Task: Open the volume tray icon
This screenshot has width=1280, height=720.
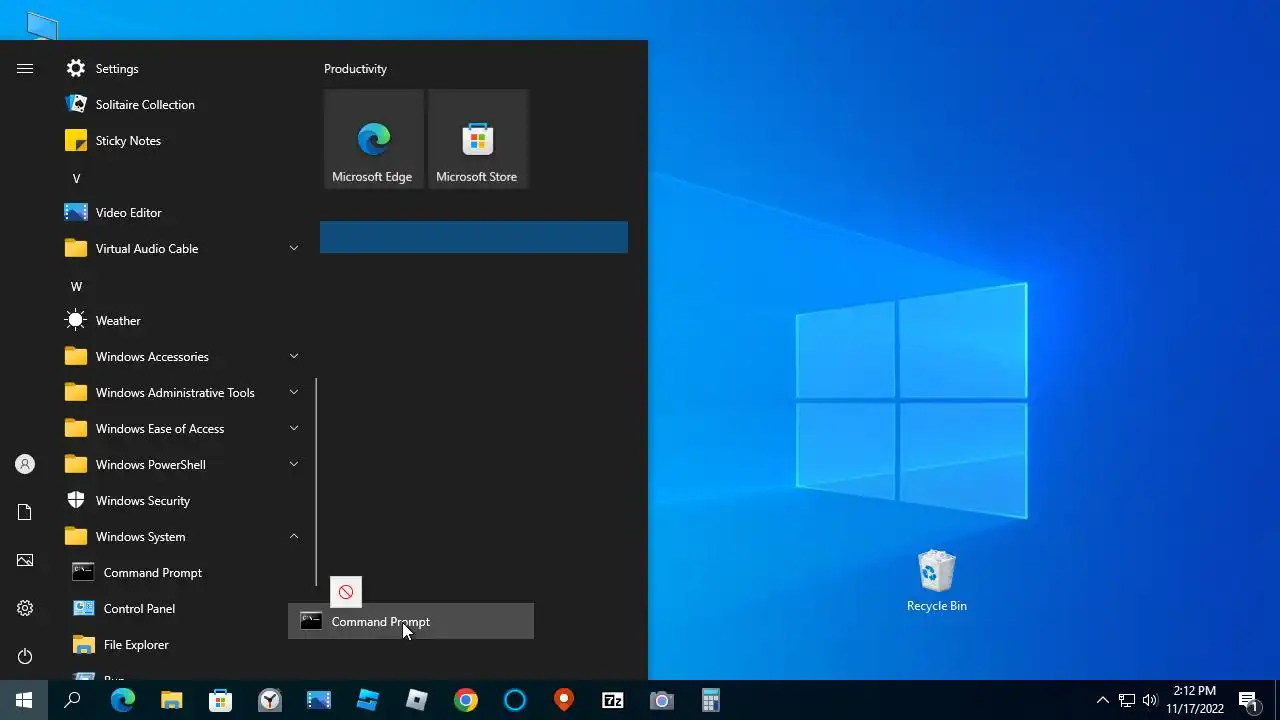Action: click(x=1150, y=700)
